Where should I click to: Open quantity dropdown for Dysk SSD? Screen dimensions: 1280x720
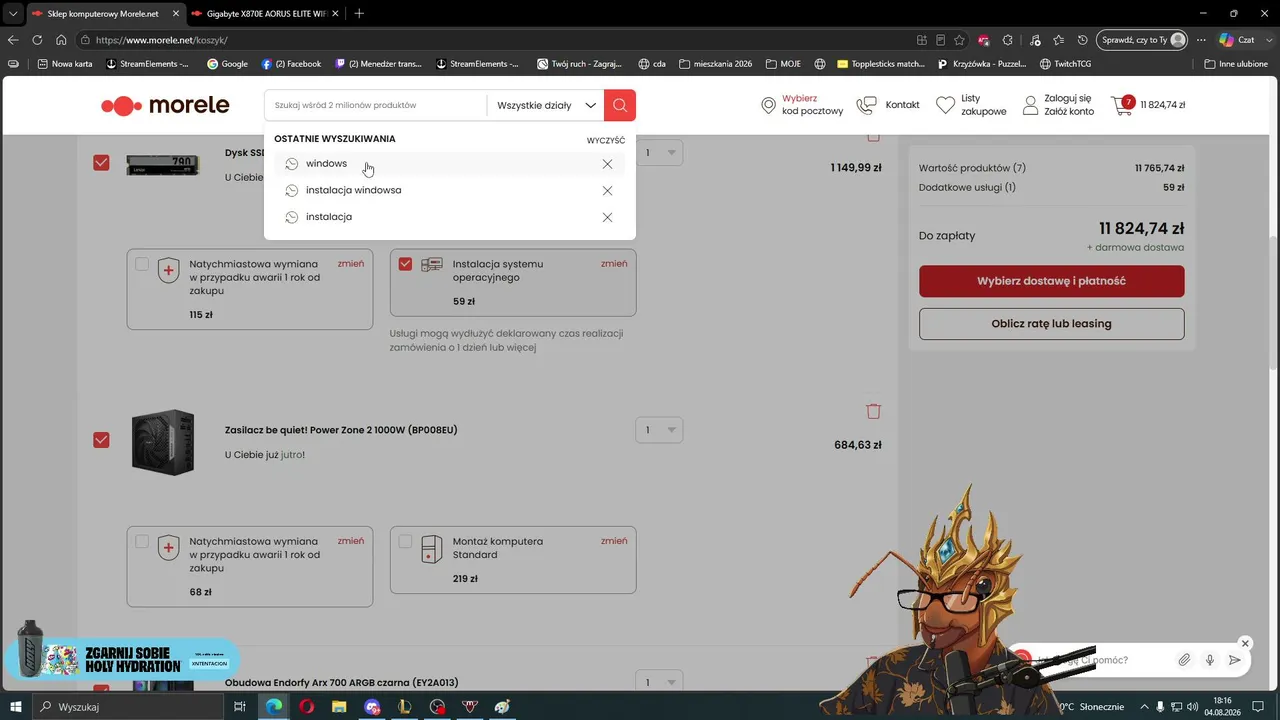pyautogui.click(x=659, y=153)
